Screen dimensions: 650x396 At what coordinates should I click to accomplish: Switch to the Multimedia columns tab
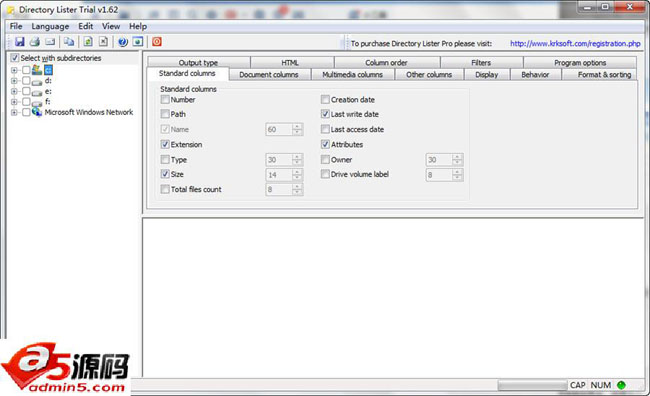(352, 75)
